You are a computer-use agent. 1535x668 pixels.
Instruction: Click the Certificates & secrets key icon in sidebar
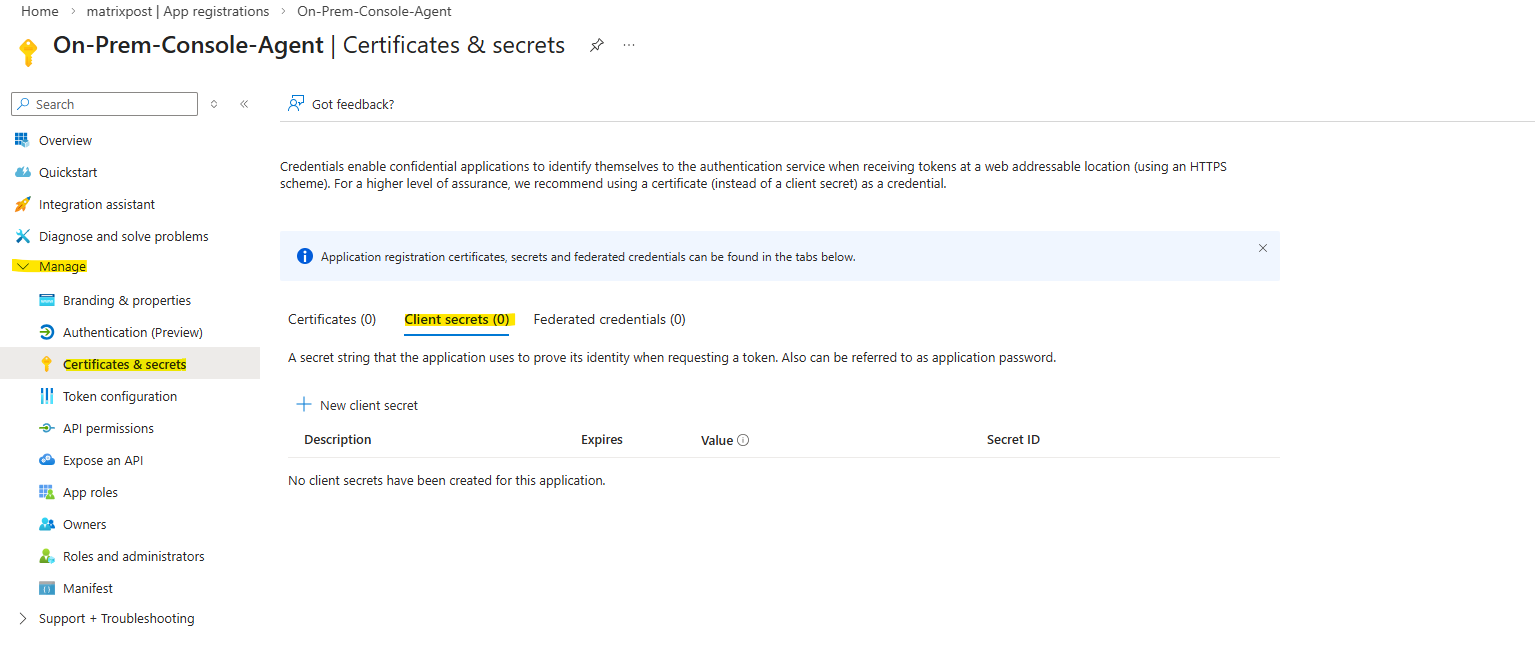[x=46, y=364]
